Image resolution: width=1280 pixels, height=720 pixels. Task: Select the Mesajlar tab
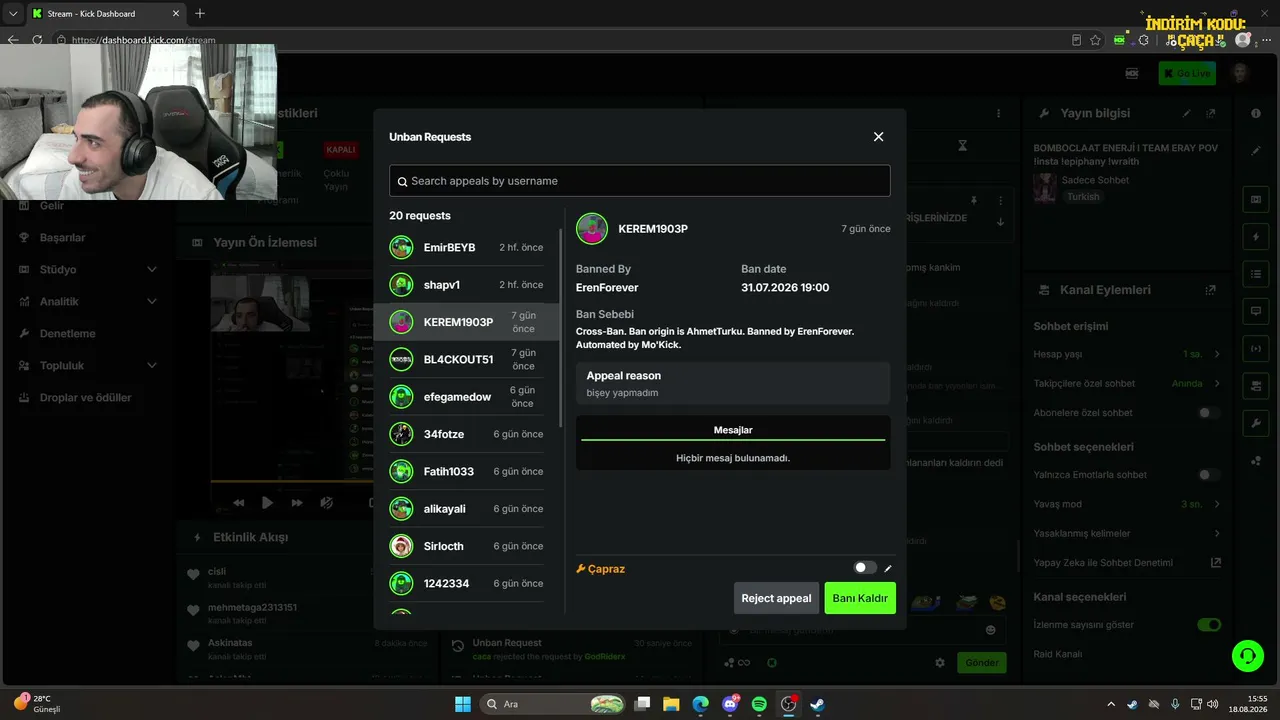tap(733, 430)
